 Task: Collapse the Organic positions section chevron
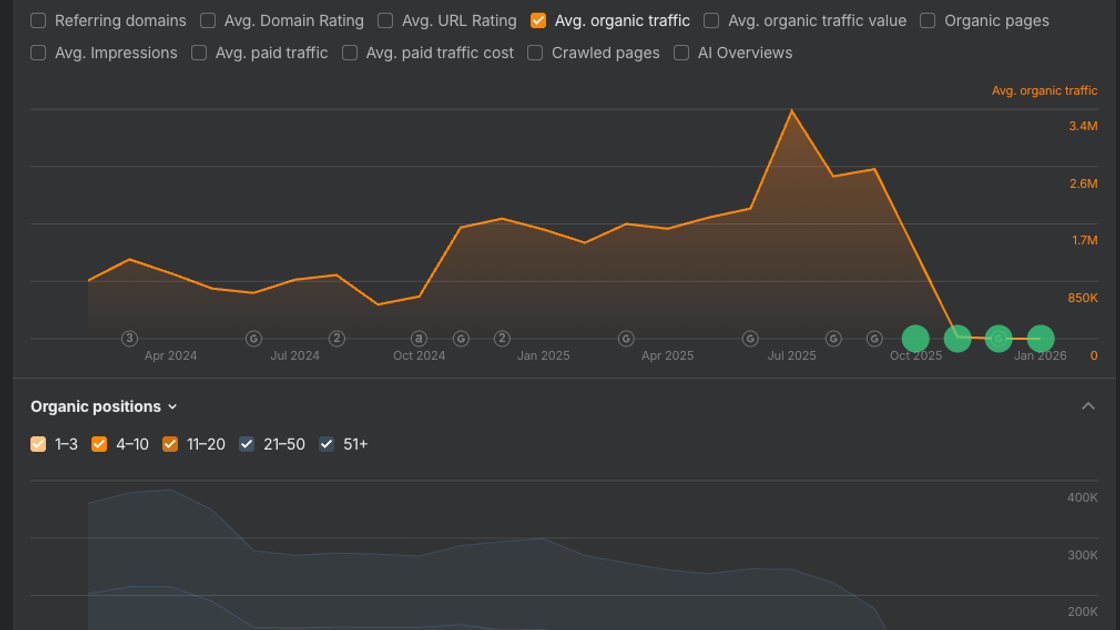(1088, 406)
